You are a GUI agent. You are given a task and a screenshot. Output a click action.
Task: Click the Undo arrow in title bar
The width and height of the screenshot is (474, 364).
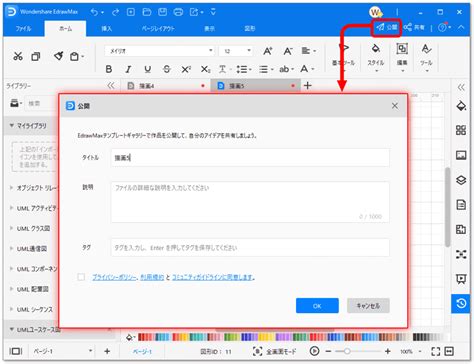tap(95, 12)
